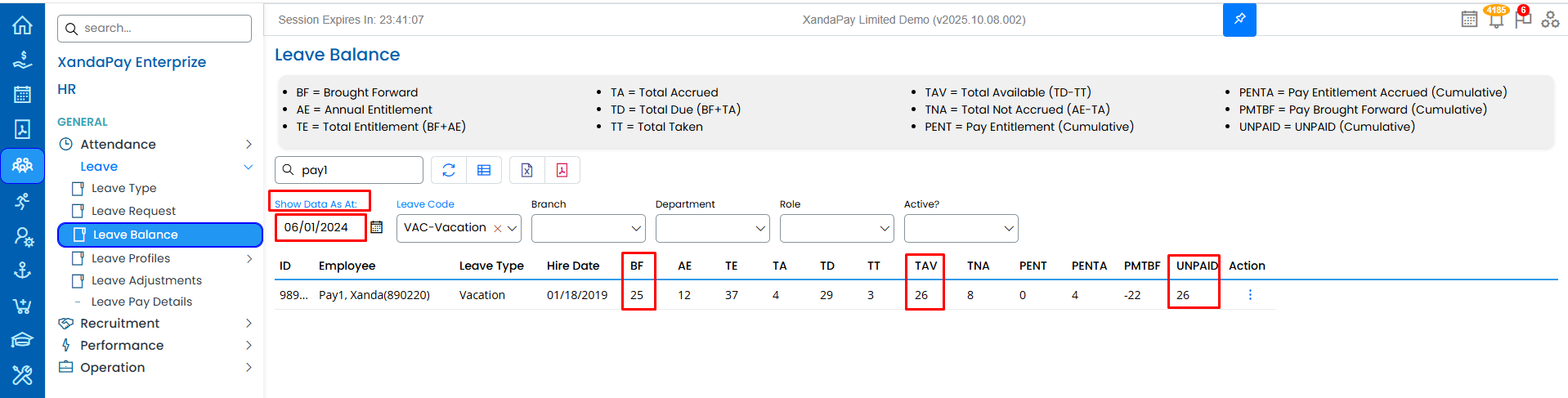This screenshot has height=398, width=1568.
Task: Click the blue pin button
Action: 1239,20
